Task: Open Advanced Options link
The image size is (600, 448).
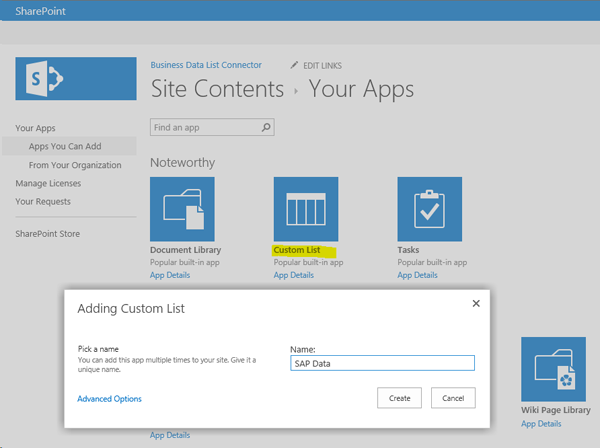Action: click(x=109, y=399)
